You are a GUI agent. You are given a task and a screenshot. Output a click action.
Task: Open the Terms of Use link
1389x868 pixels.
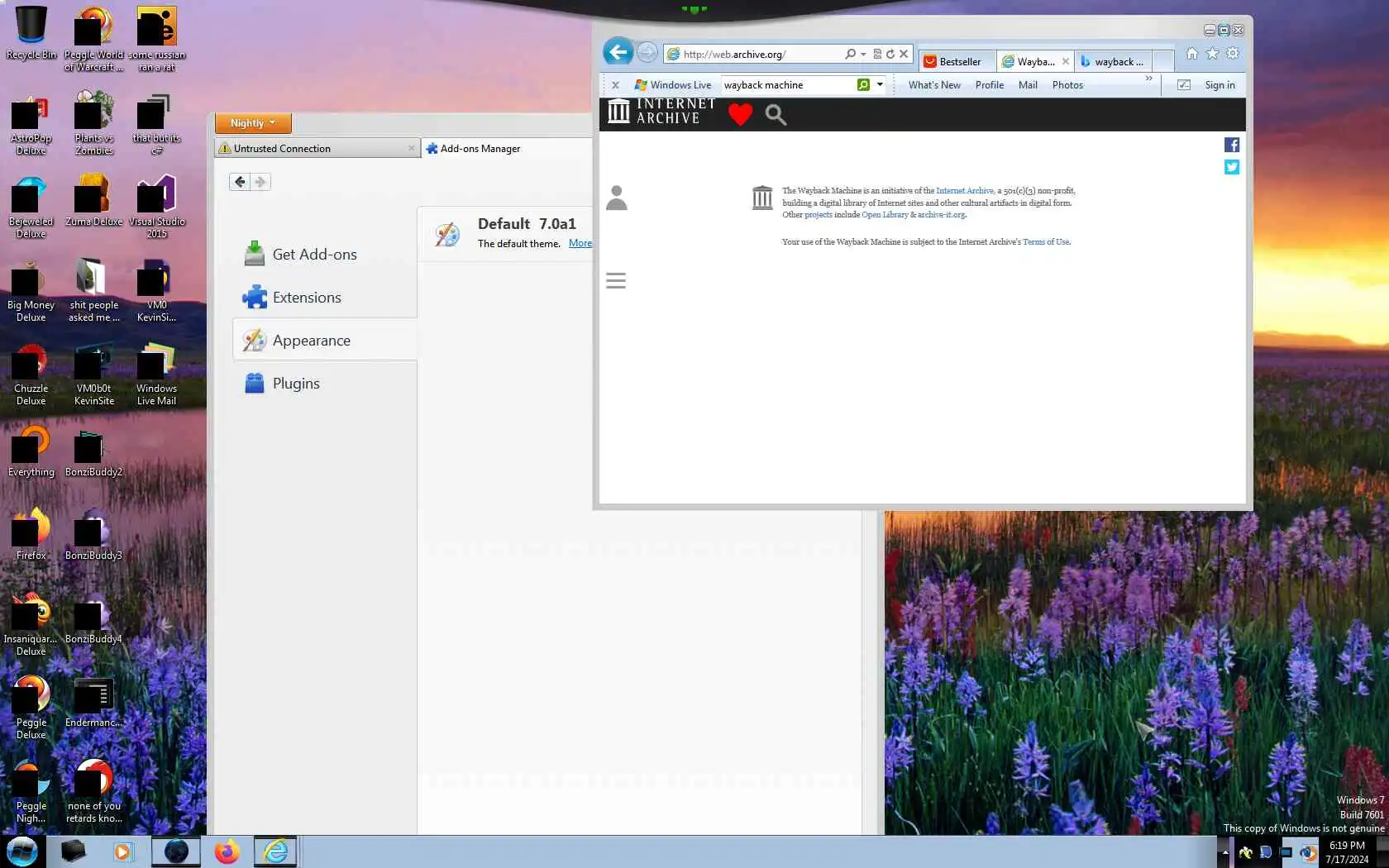[1046, 241]
